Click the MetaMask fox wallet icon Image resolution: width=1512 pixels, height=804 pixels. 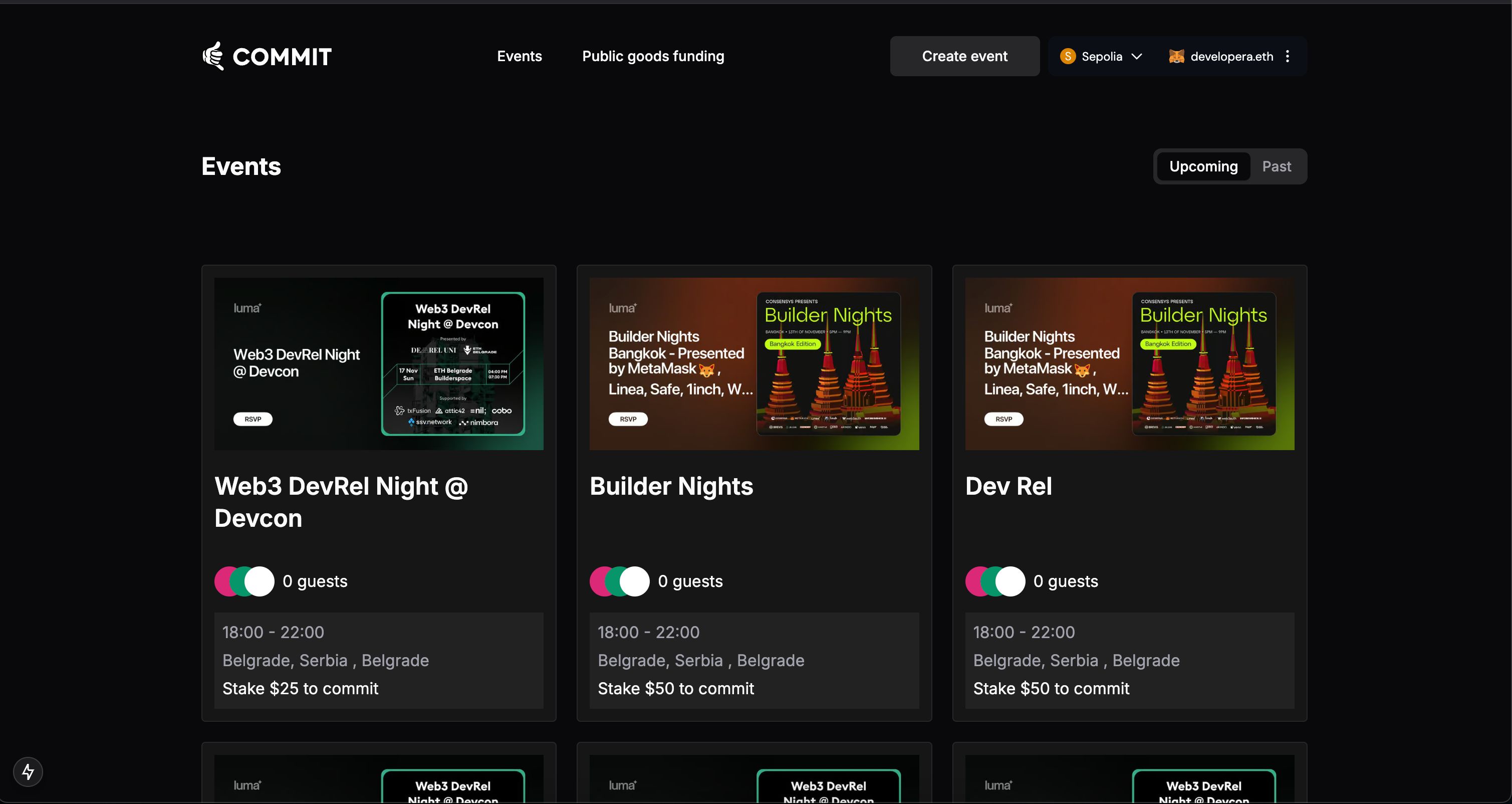tap(1176, 56)
